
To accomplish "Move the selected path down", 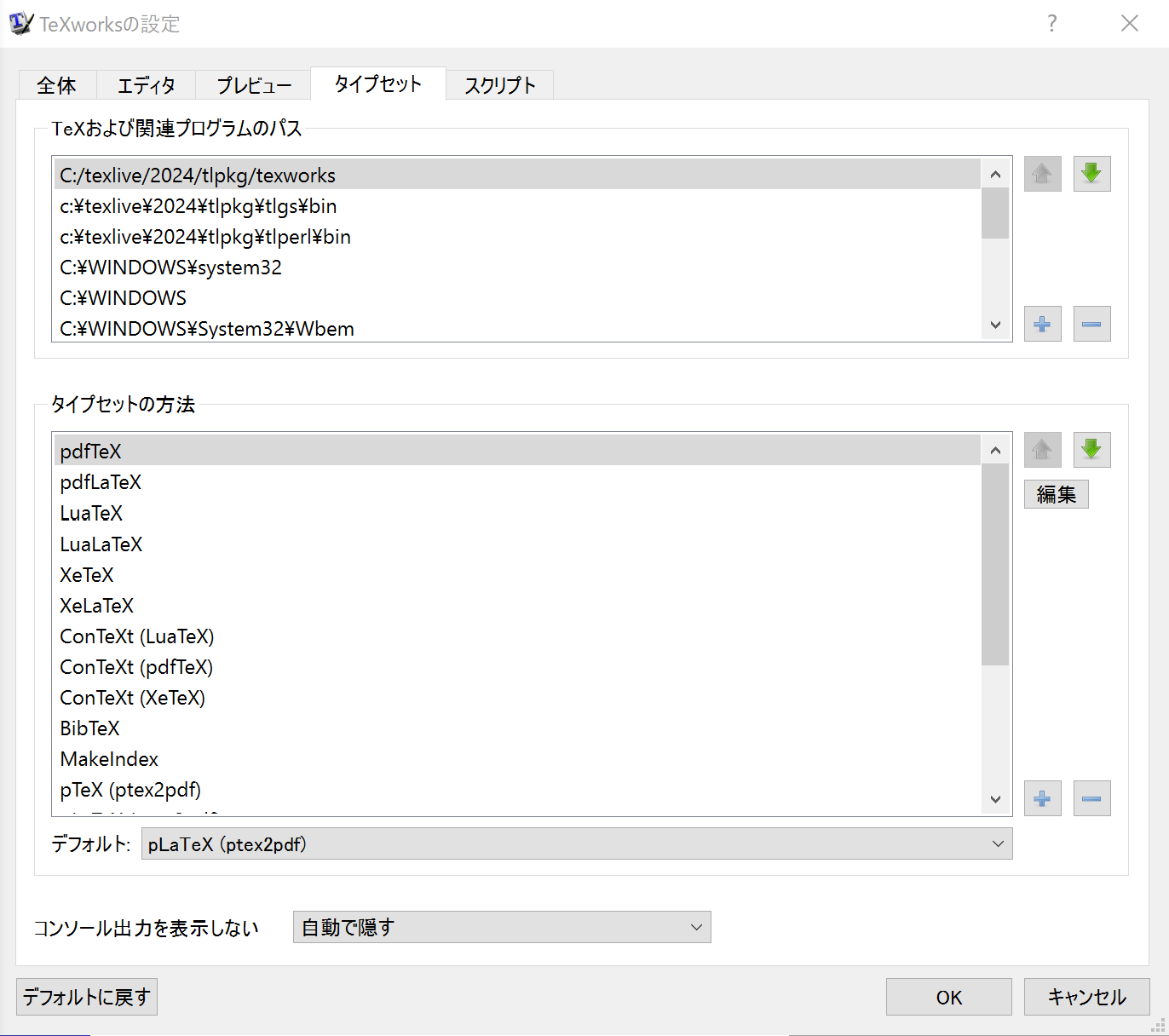I will click(1091, 174).
